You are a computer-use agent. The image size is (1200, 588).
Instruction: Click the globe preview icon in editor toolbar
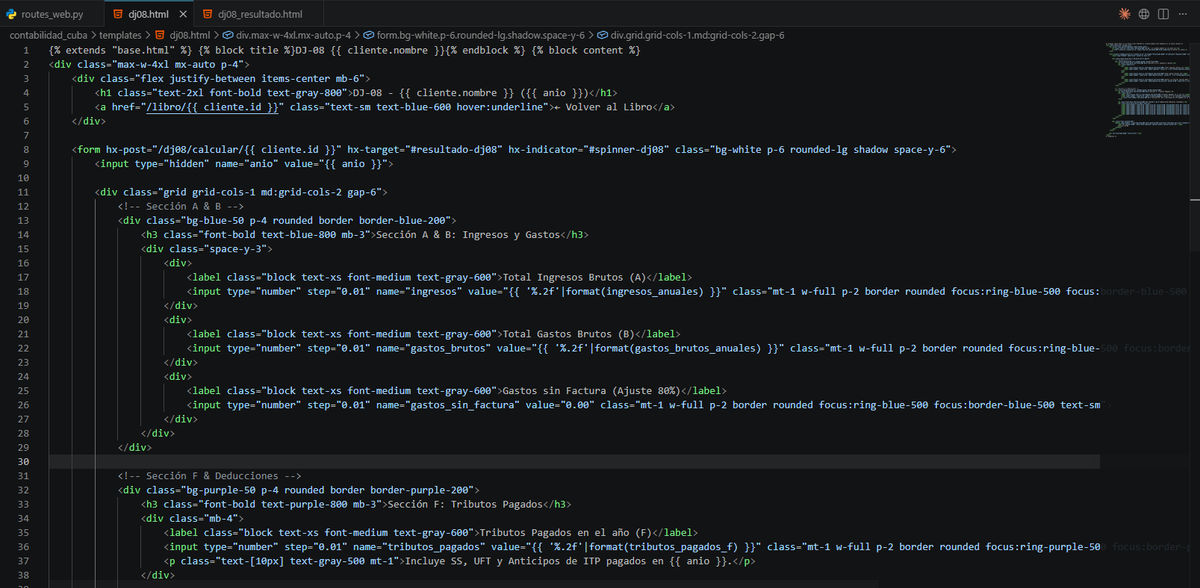(1144, 14)
